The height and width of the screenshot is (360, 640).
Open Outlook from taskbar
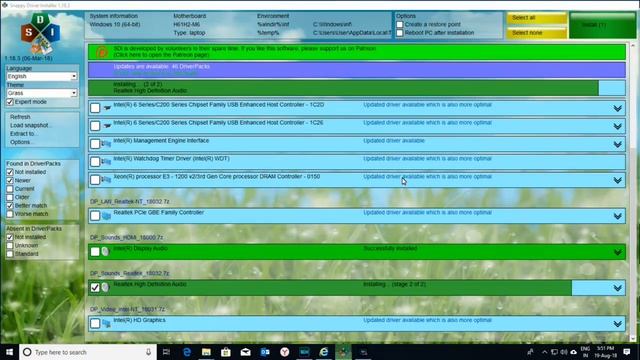[x=265, y=352]
